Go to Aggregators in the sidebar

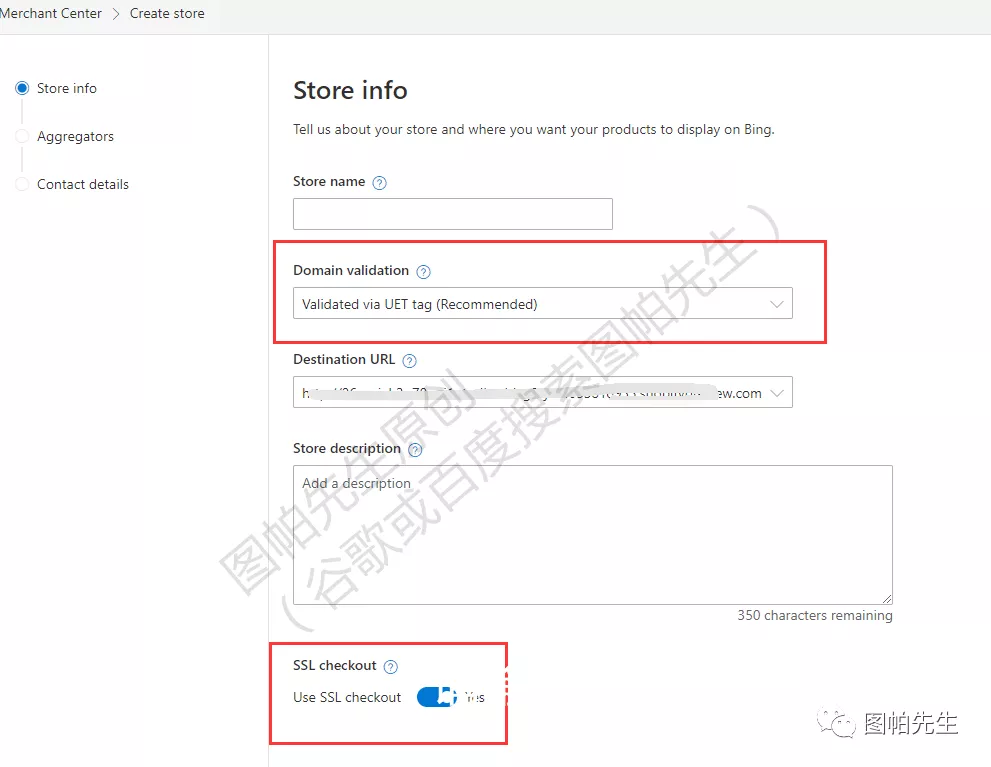click(75, 136)
